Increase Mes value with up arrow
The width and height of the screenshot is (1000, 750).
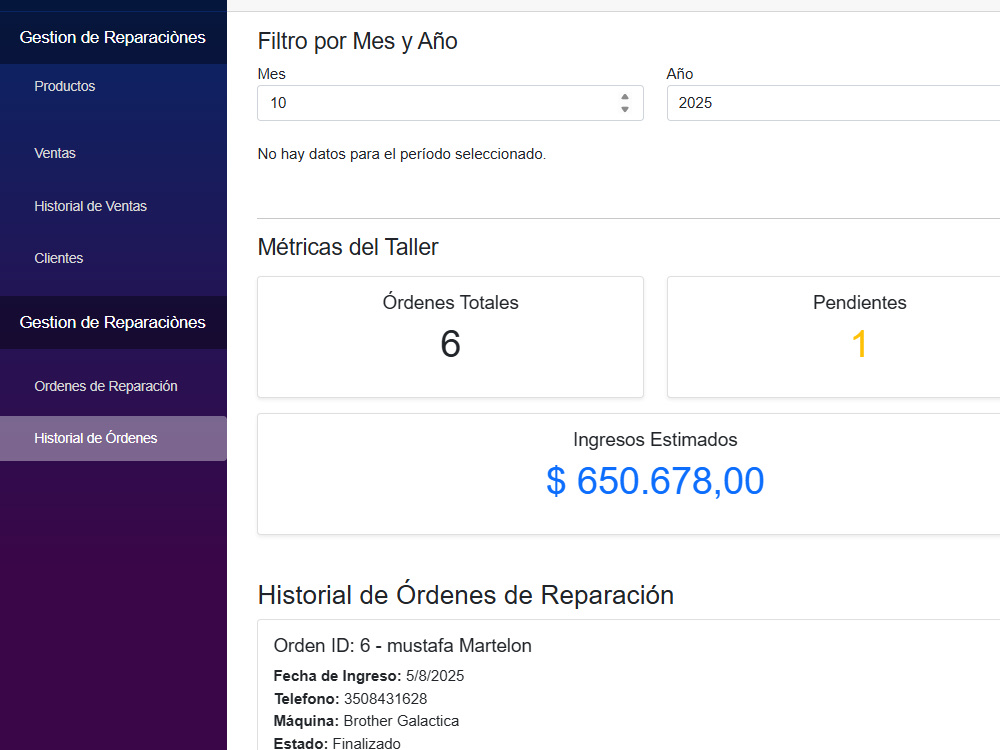coord(625,97)
